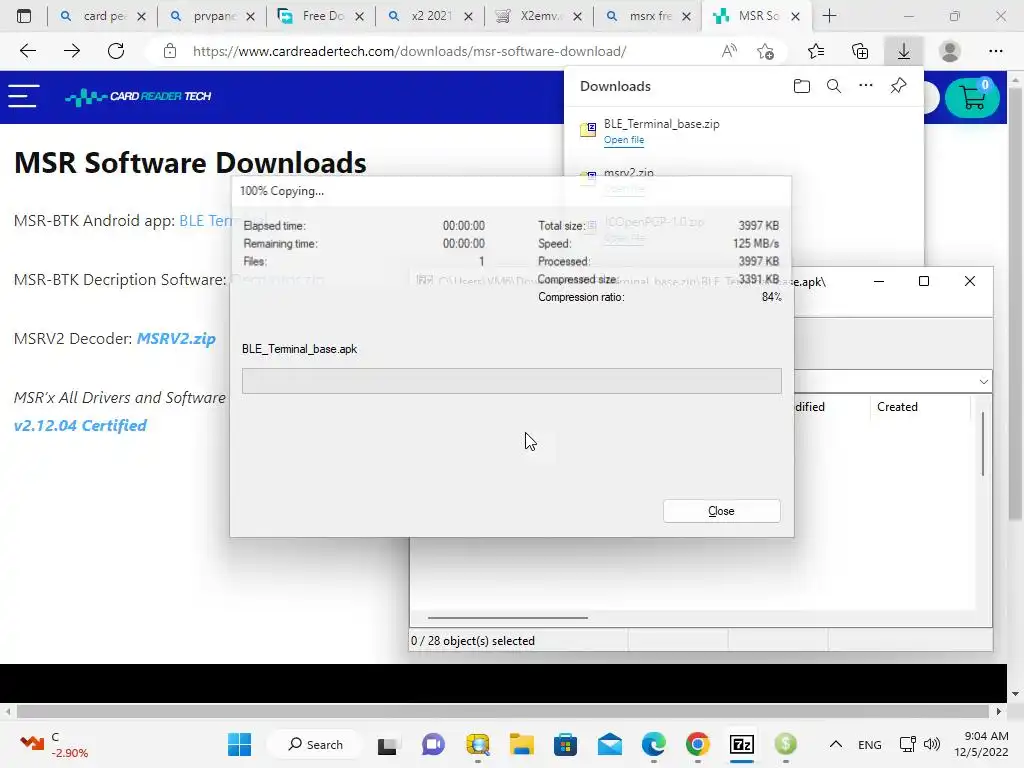Go forward to next page

coord(72,51)
